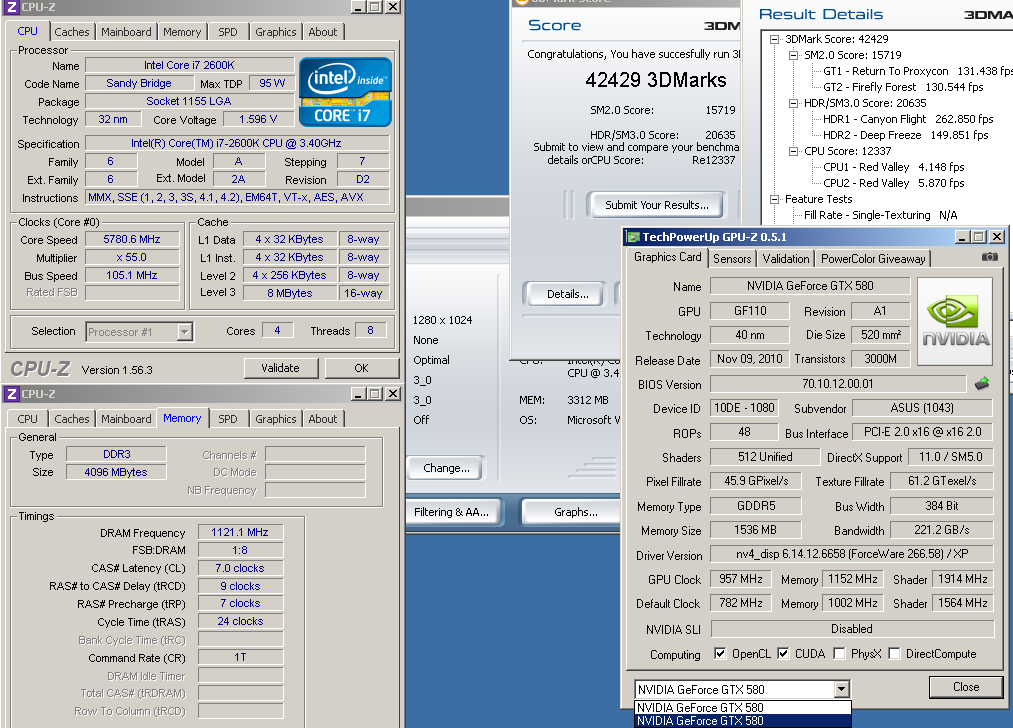Open the Processor #1 selection dropdown

tap(185, 332)
